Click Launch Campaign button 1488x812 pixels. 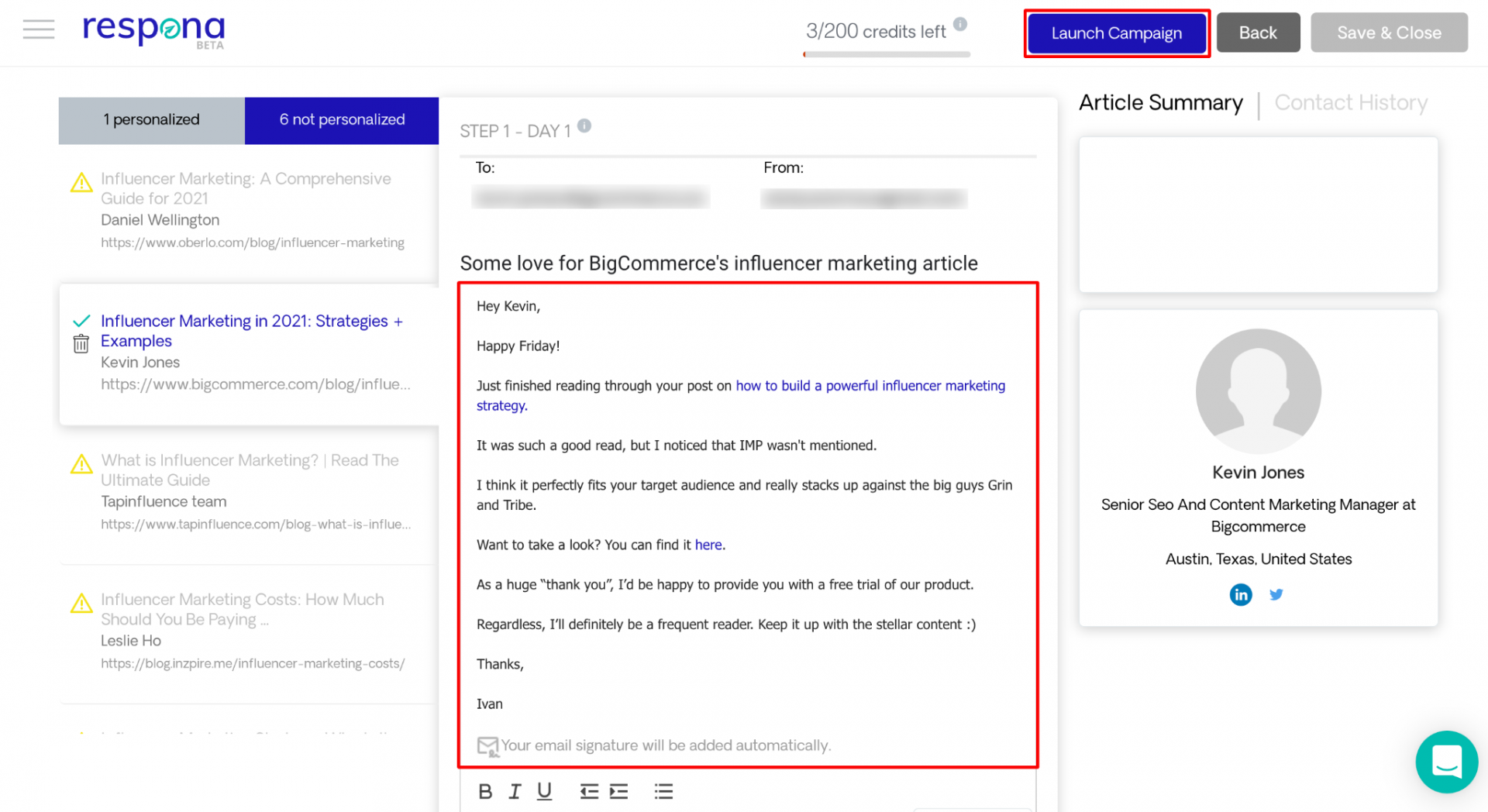click(x=1116, y=33)
